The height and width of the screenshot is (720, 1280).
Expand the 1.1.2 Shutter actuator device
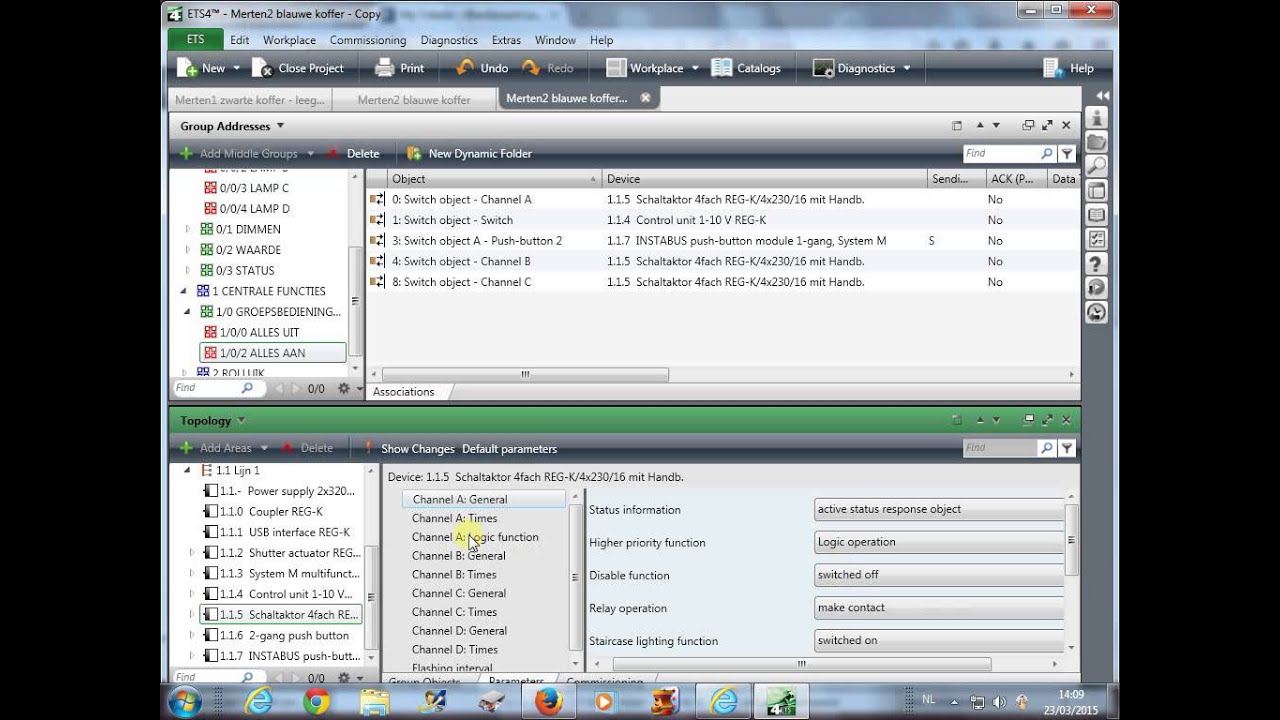(x=192, y=553)
